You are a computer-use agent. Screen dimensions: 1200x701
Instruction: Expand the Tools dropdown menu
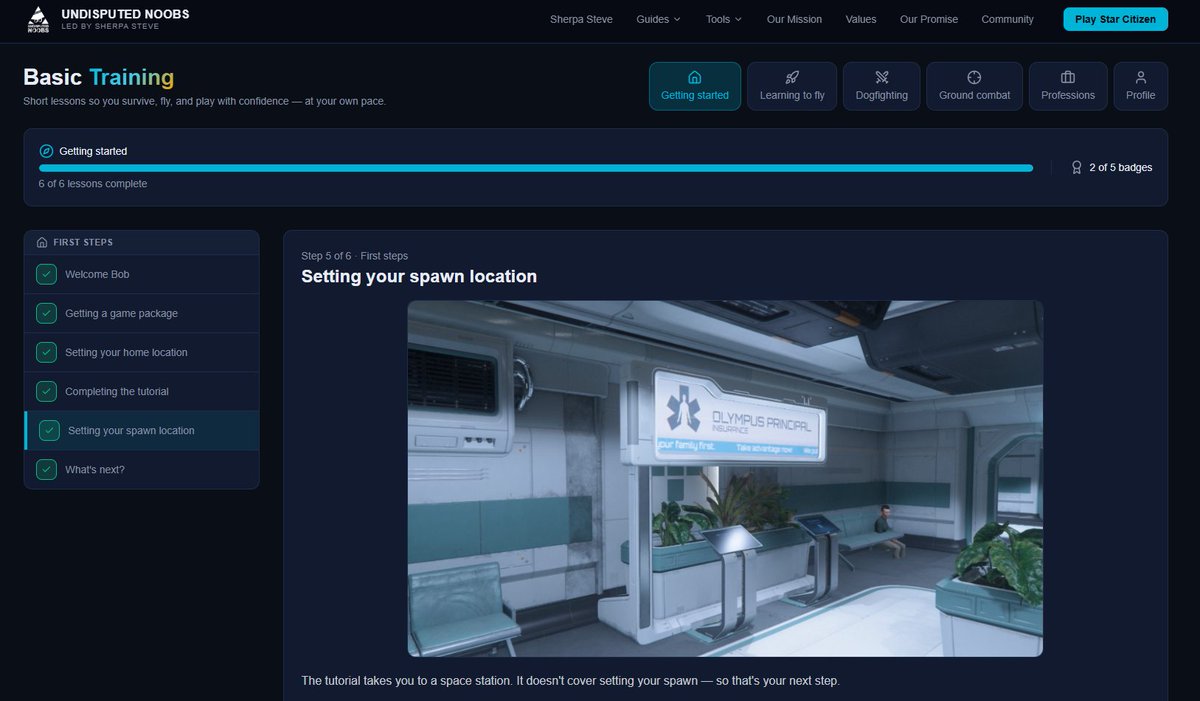coord(724,19)
